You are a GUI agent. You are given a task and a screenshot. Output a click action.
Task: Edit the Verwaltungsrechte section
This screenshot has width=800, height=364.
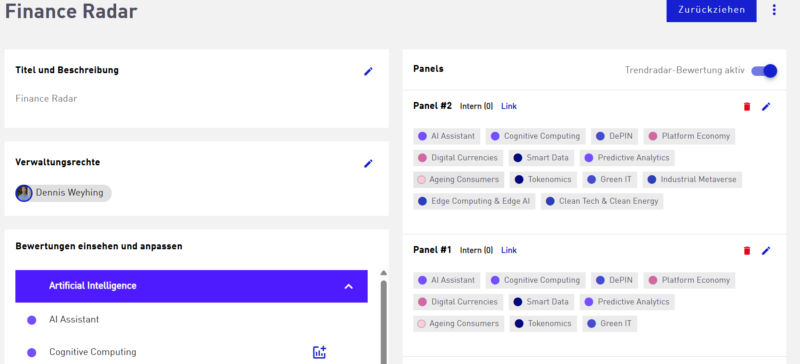[368, 163]
